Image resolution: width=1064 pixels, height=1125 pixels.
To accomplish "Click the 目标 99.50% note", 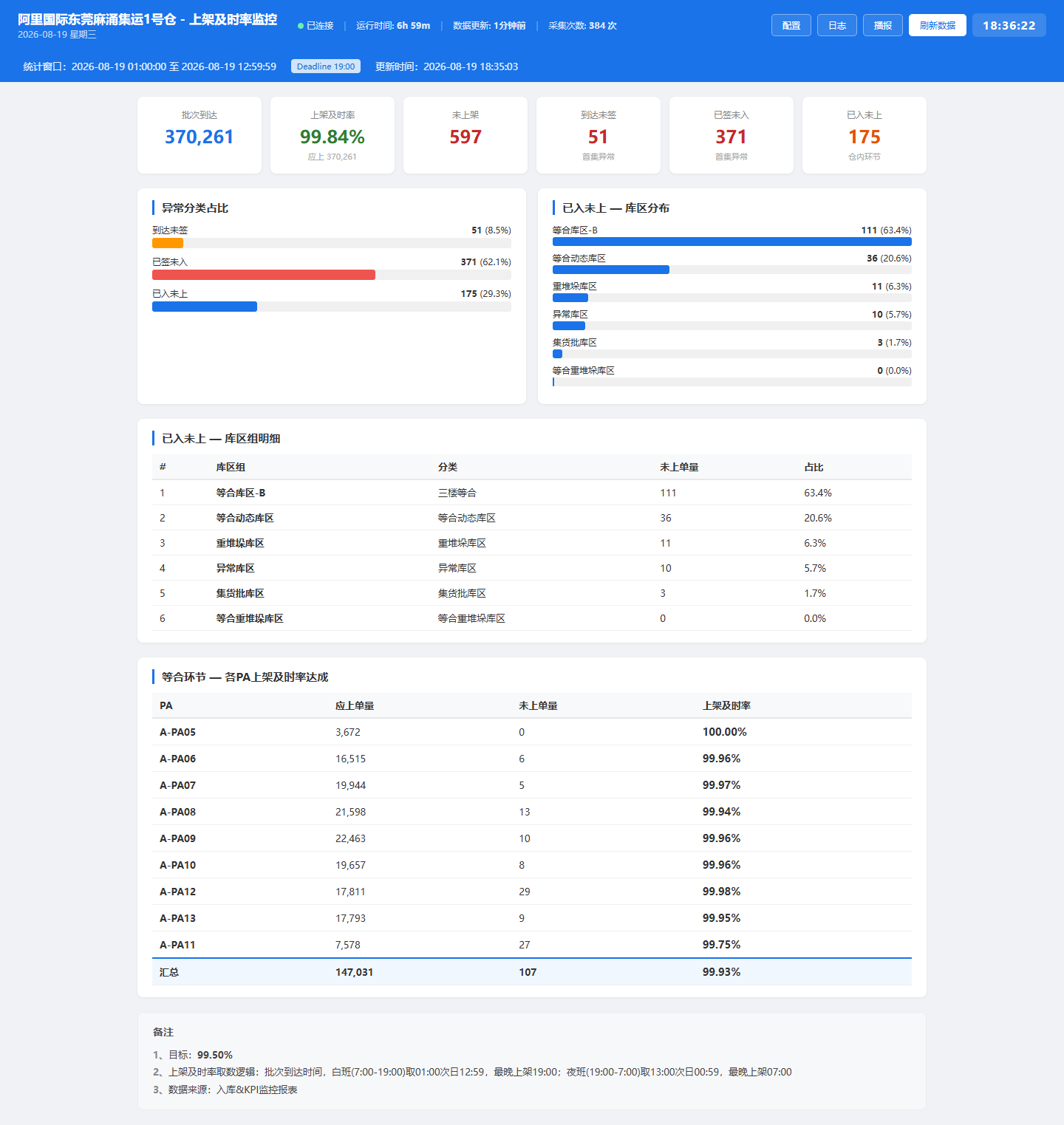I will coord(193,1055).
